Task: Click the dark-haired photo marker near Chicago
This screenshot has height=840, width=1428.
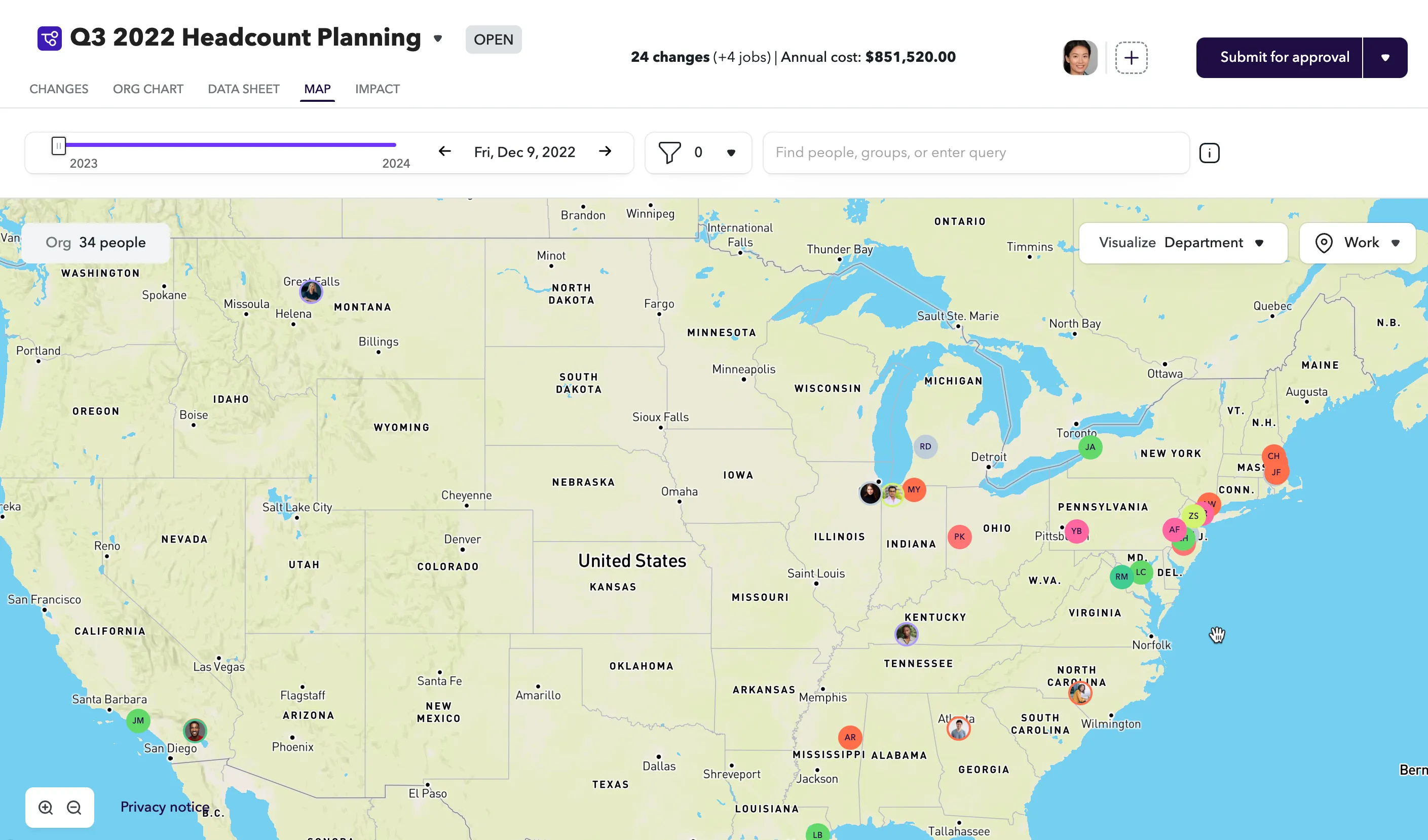Action: [x=871, y=493]
